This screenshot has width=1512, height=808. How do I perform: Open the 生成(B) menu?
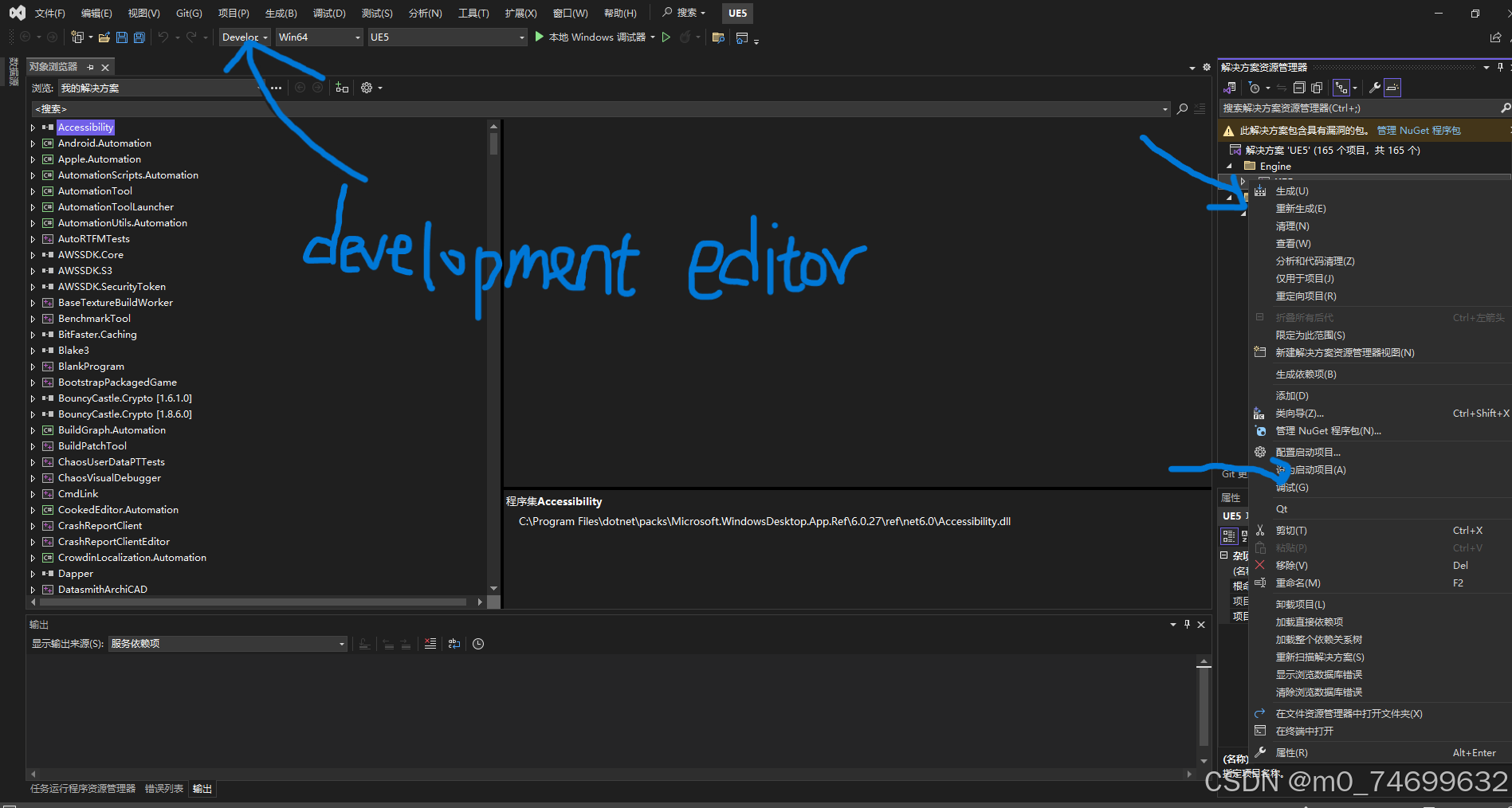[x=281, y=14]
